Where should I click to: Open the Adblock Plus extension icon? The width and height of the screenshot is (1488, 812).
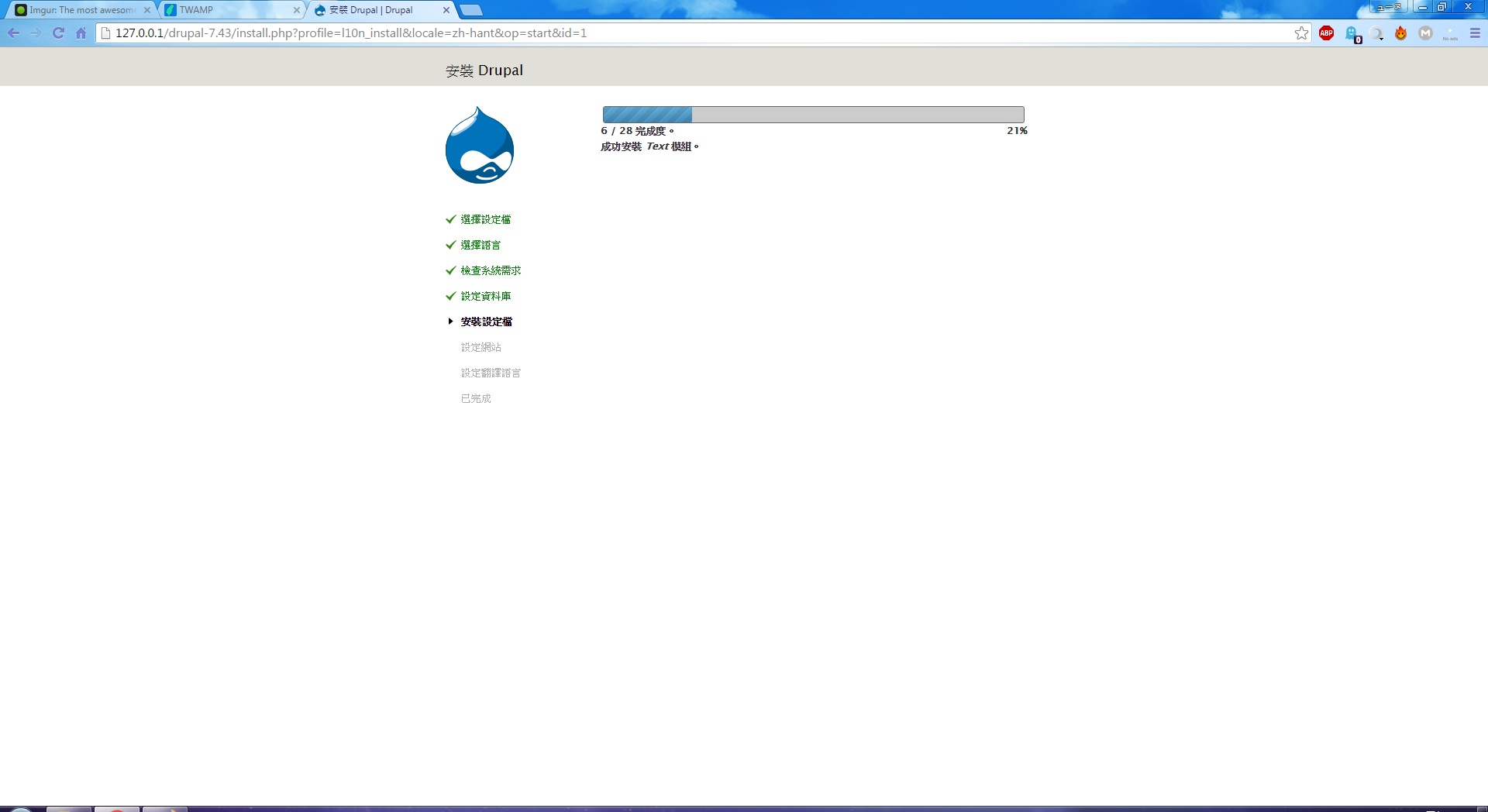pos(1326,33)
